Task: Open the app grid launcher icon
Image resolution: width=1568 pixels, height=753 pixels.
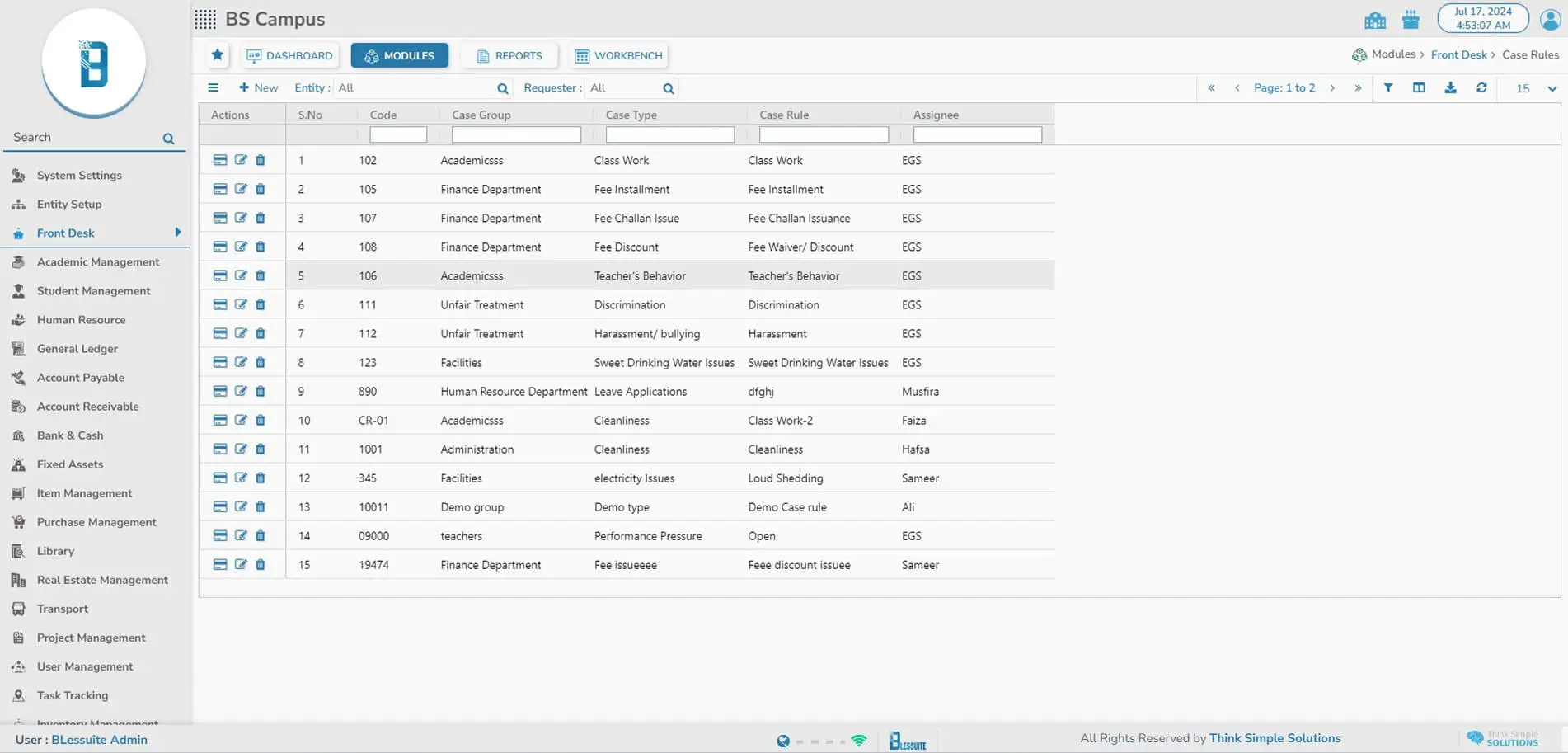Action: point(205,19)
